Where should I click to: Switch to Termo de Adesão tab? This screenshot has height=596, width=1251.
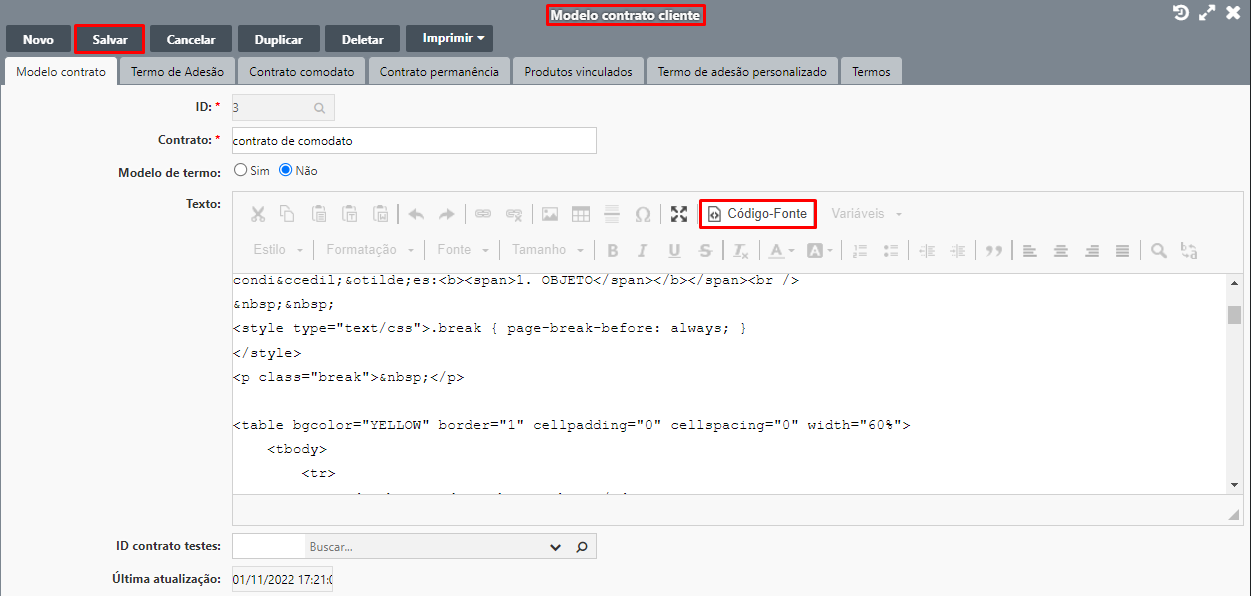178,72
